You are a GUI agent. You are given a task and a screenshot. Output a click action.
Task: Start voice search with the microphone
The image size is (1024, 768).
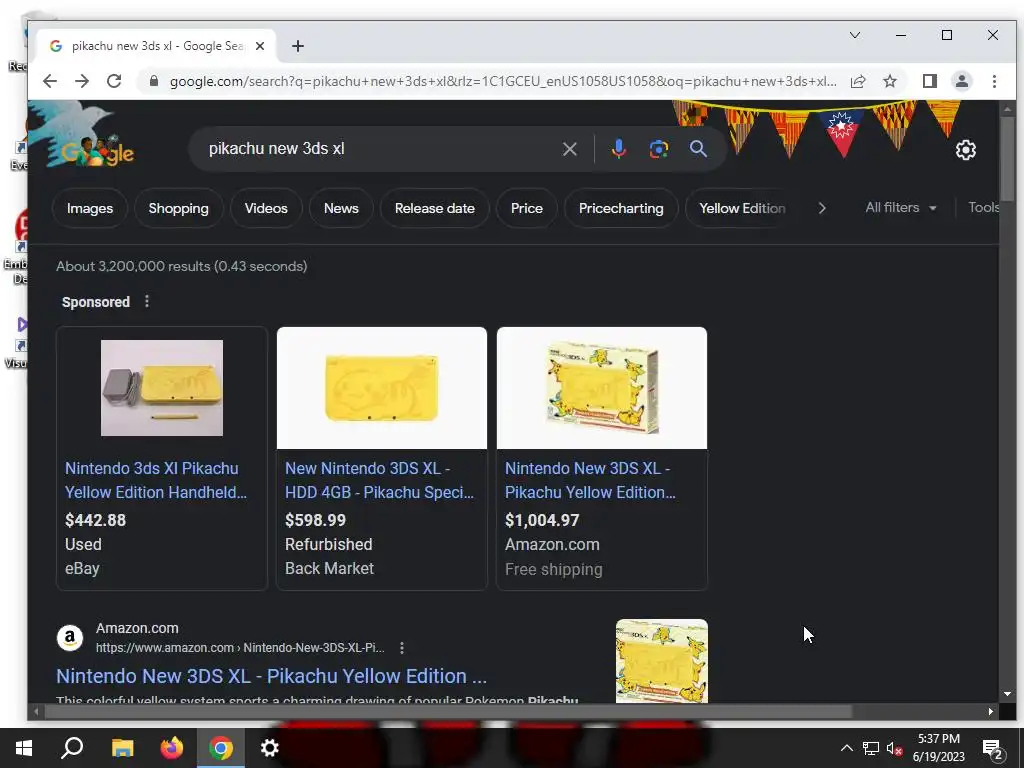pyautogui.click(x=618, y=149)
